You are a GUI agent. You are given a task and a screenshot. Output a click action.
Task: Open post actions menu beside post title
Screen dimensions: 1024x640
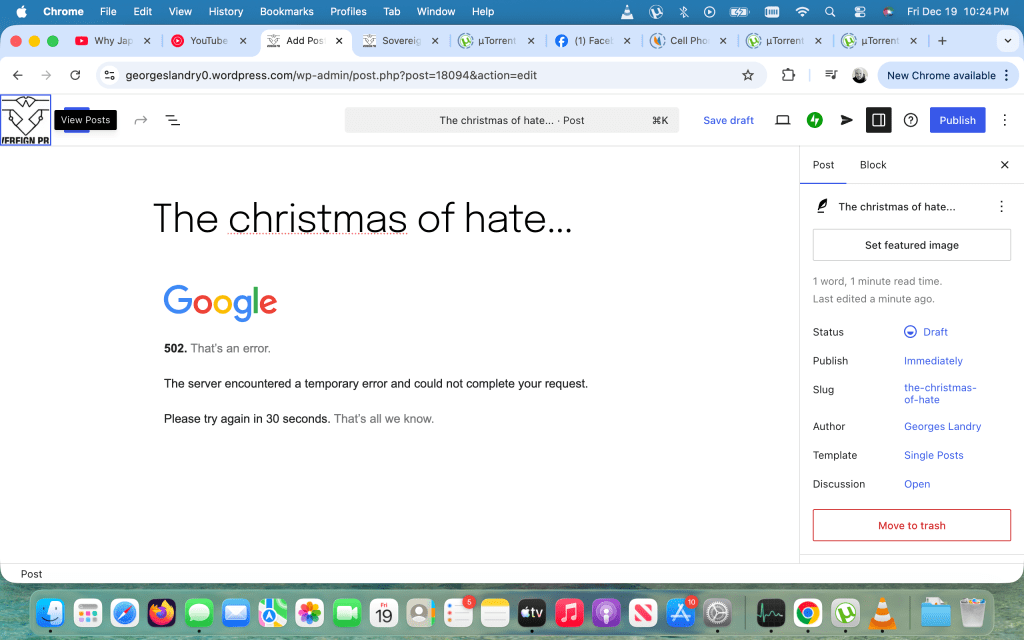point(1001,206)
